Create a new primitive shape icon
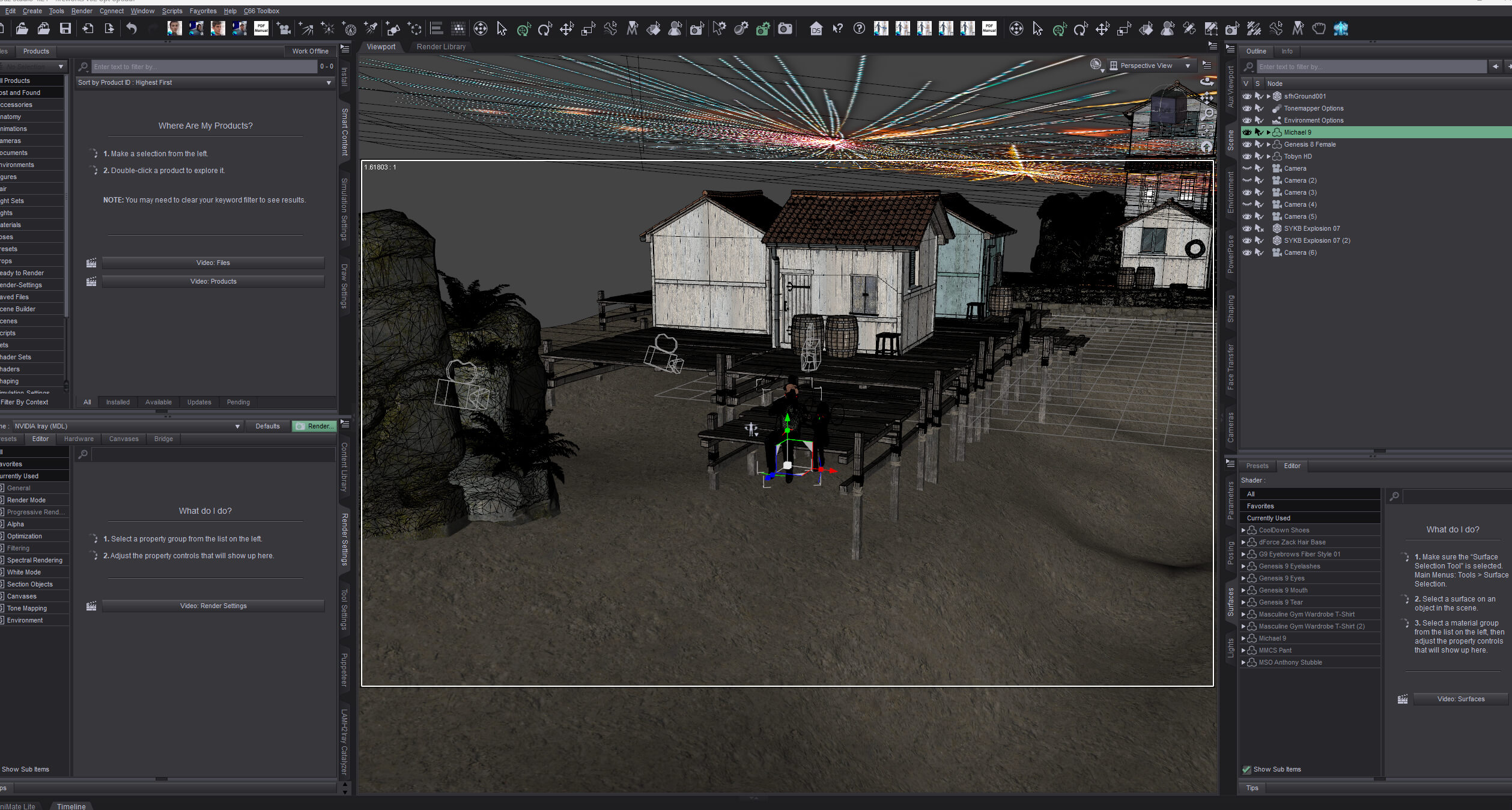 [393, 28]
